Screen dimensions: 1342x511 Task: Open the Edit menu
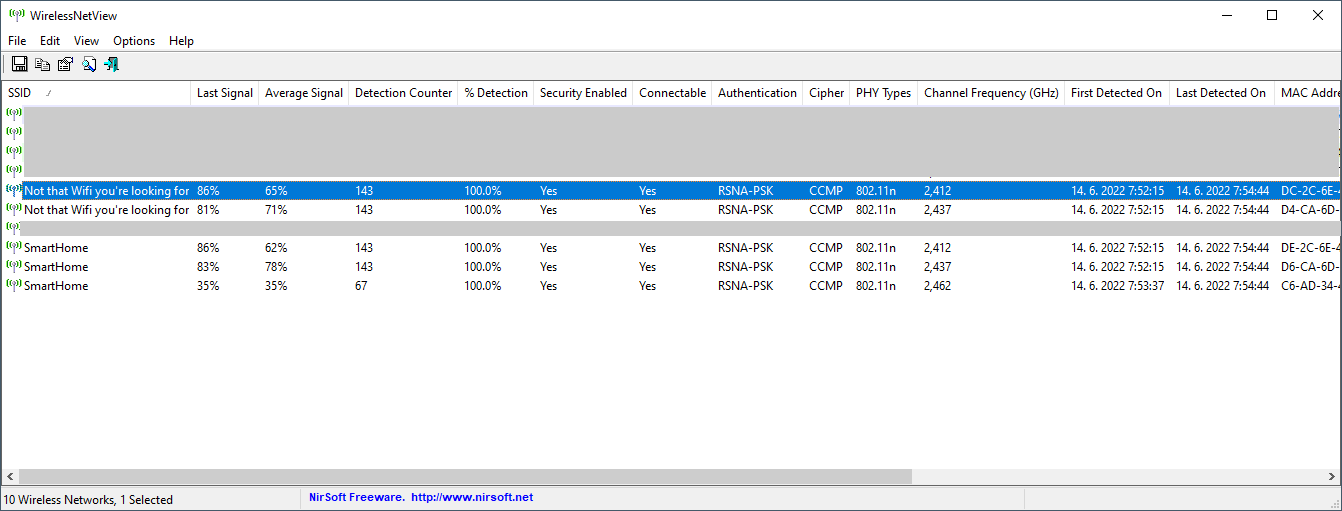(50, 41)
